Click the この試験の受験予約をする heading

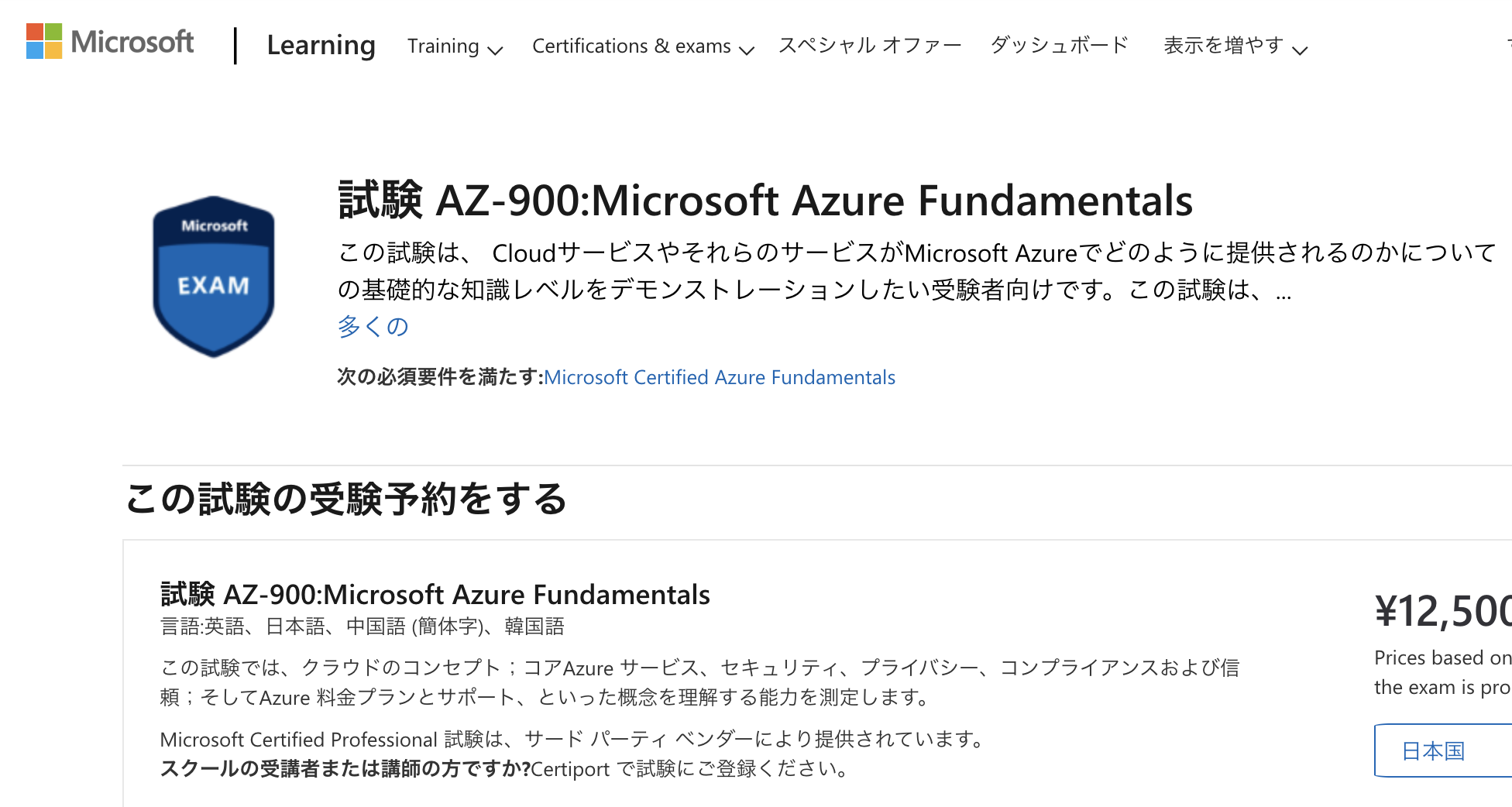(346, 499)
